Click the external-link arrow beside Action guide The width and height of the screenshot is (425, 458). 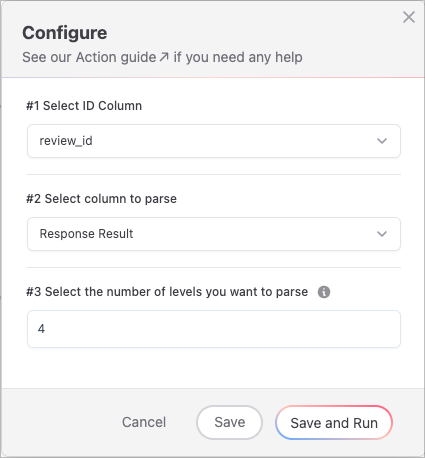[164, 57]
